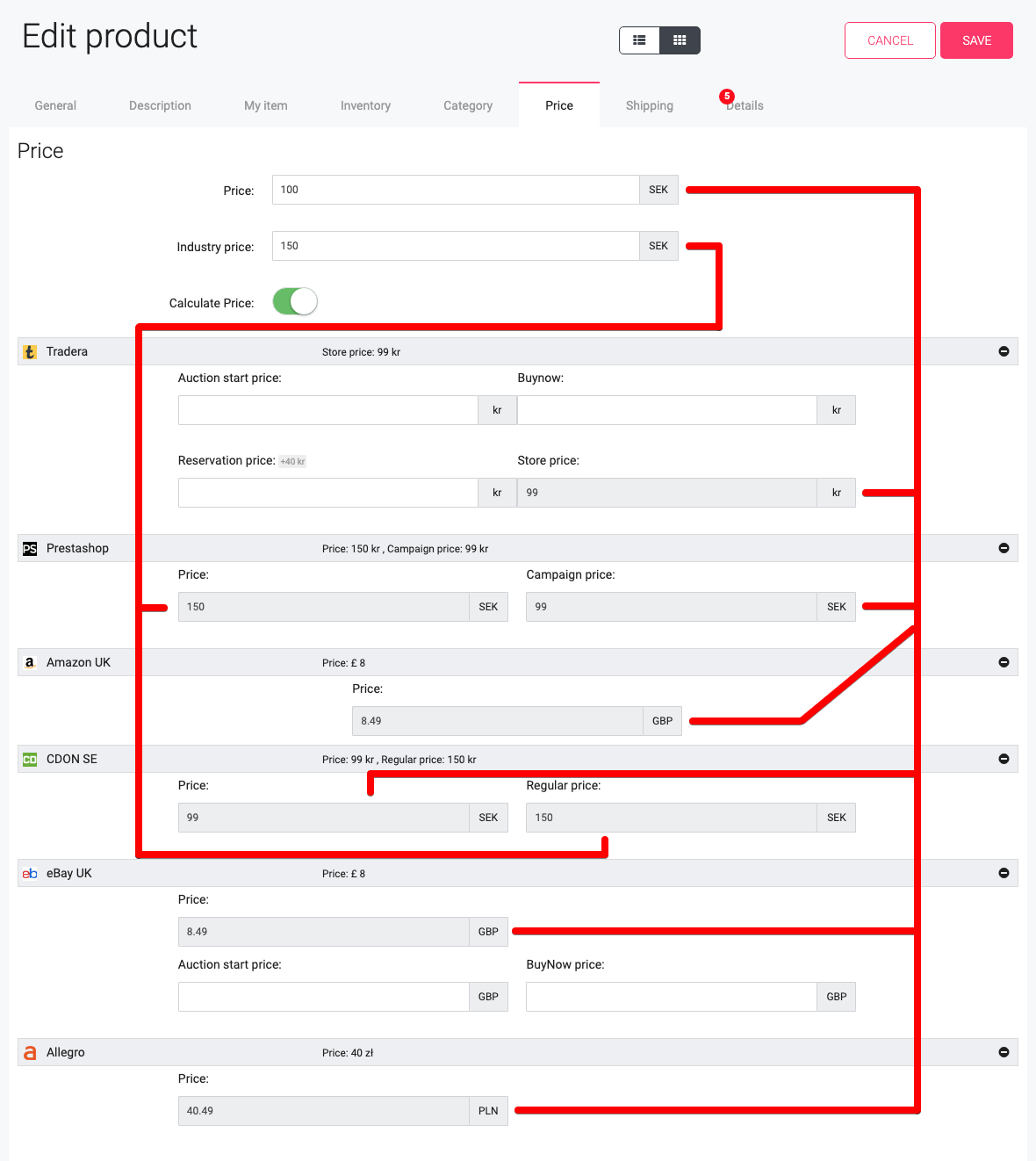Screen dimensions: 1036x1161
Task: Switch to grid view layout icon
Action: point(680,40)
